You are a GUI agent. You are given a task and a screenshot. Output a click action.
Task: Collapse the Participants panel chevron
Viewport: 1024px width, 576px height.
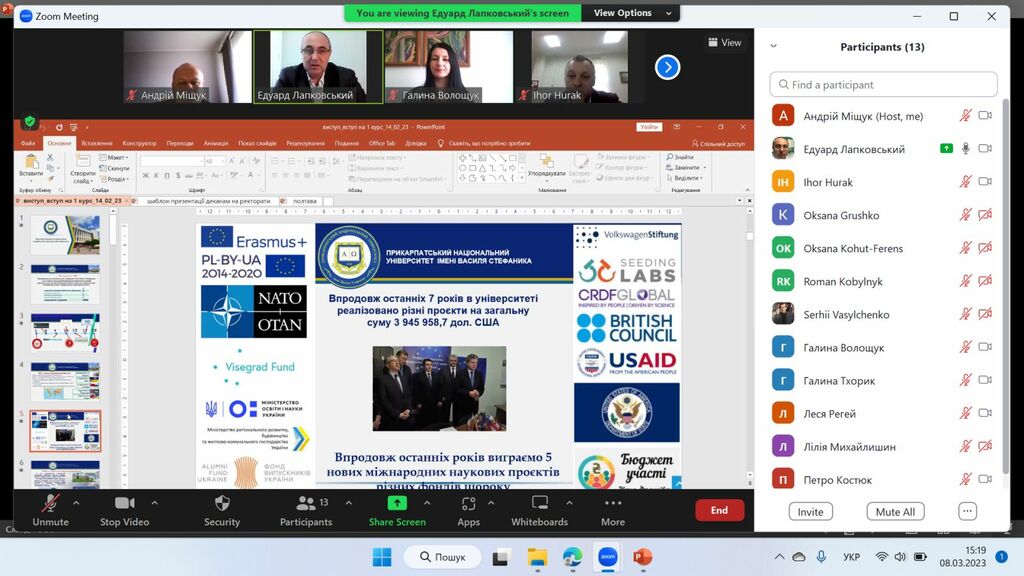click(773, 46)
